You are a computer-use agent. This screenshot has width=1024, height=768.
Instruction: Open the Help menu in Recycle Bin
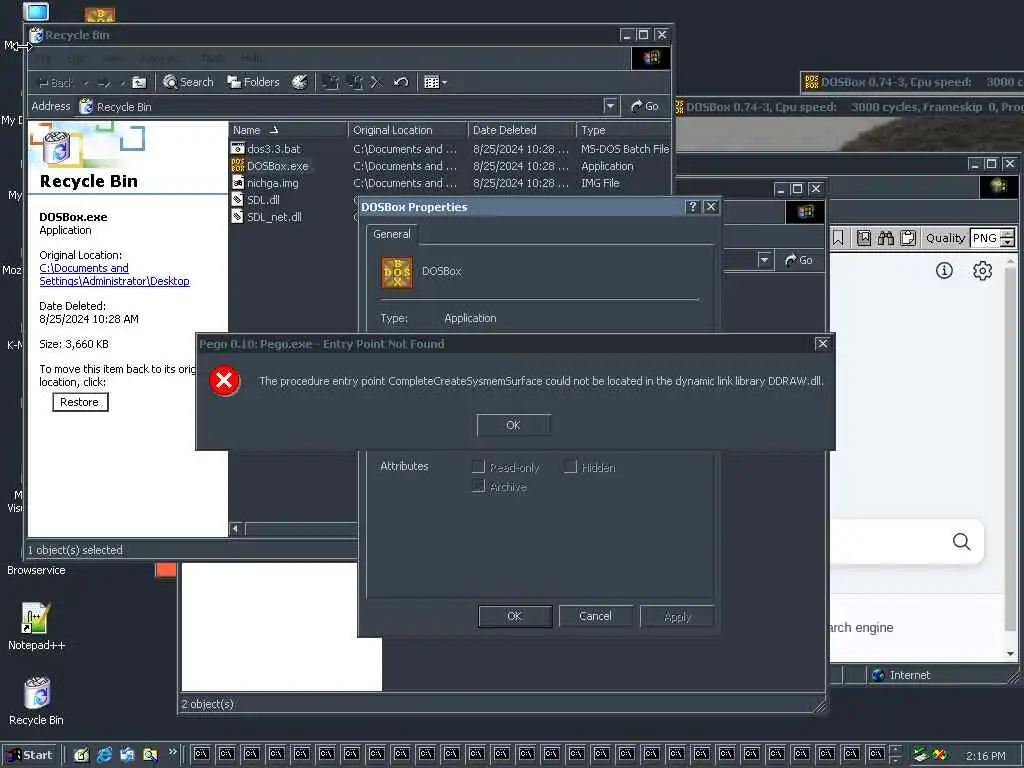pos(251,59)
